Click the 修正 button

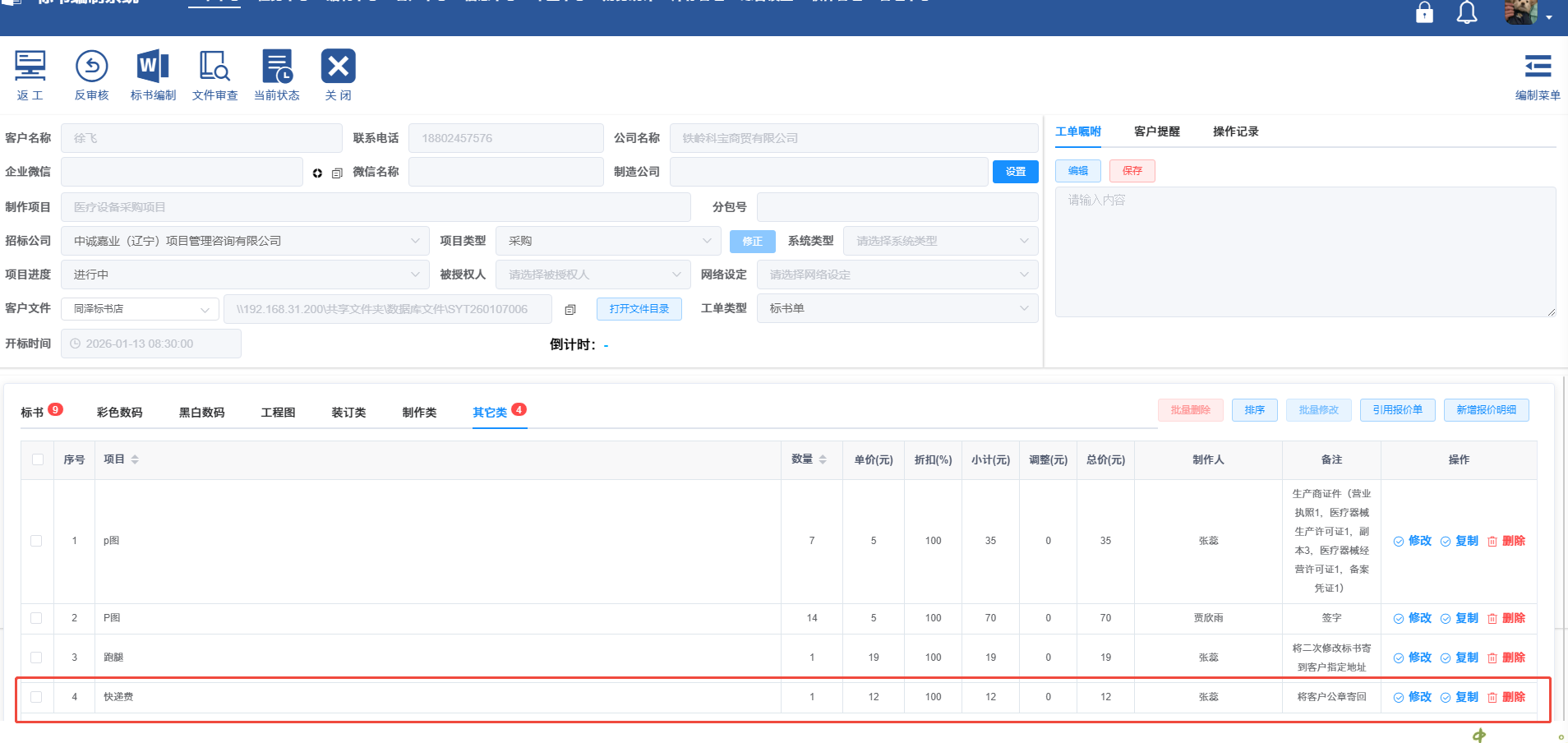pos(753,241)
